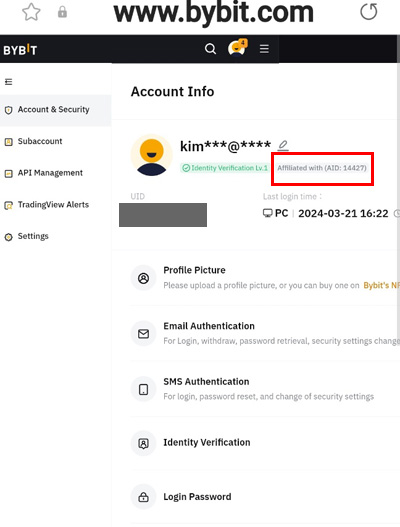Open search with the magnifier icon
Image resolution: width=400 pixels, height=527 pixels.
click(x=210, y=49)
